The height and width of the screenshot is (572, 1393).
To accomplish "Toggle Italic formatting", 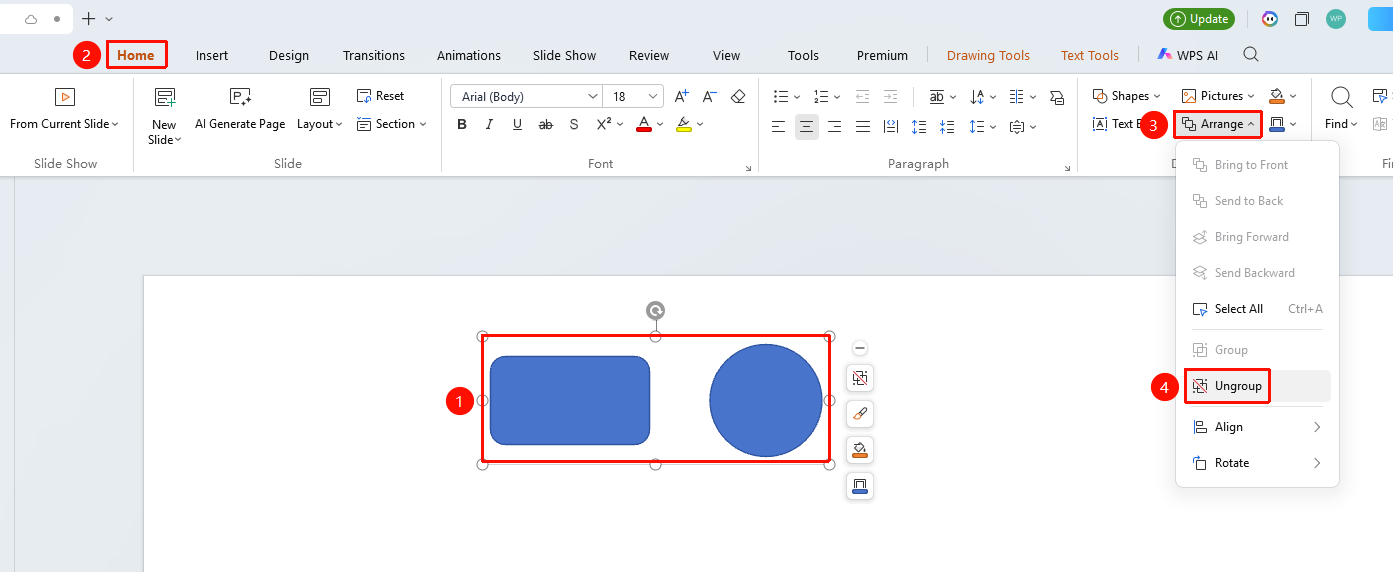I will [x=490, y=125].
